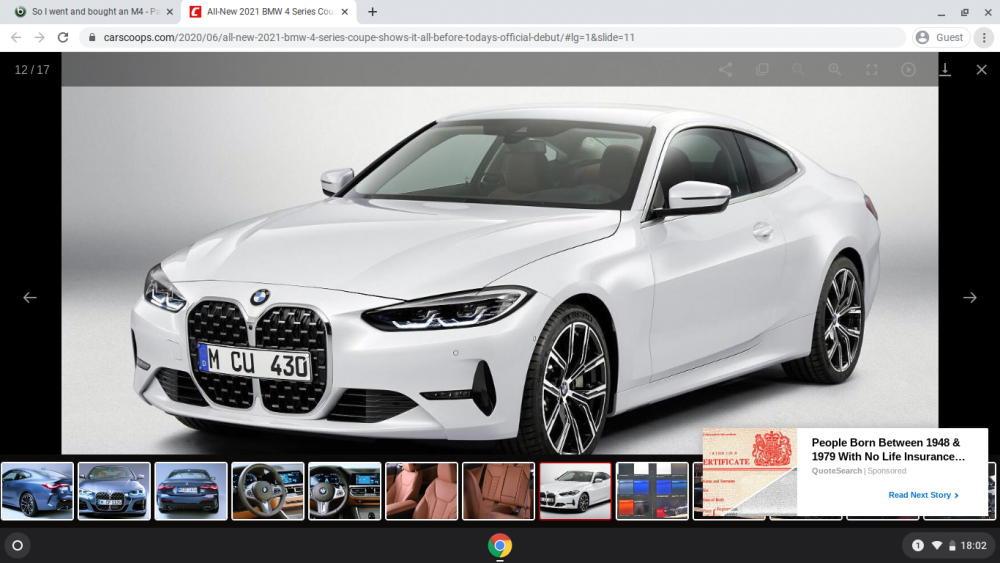
Task: Open the blue BMW front grille thumbnail
Action: [x=114, y=491]
